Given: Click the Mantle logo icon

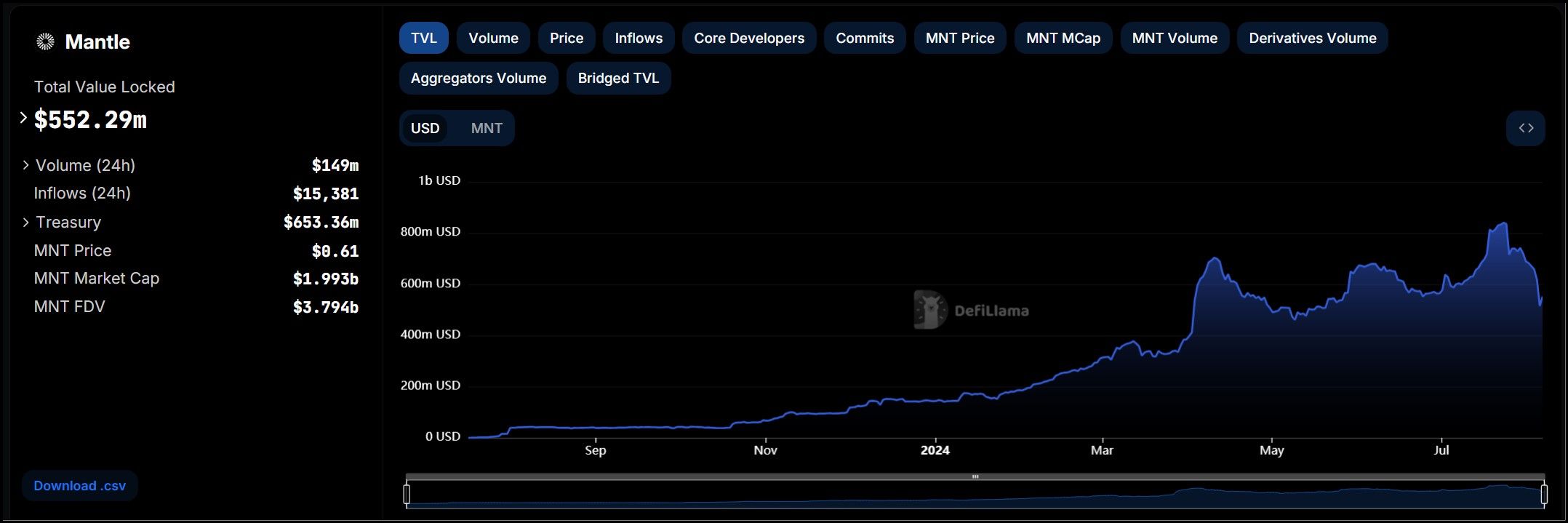Looking at the screenshot, I should click(45, 42).
